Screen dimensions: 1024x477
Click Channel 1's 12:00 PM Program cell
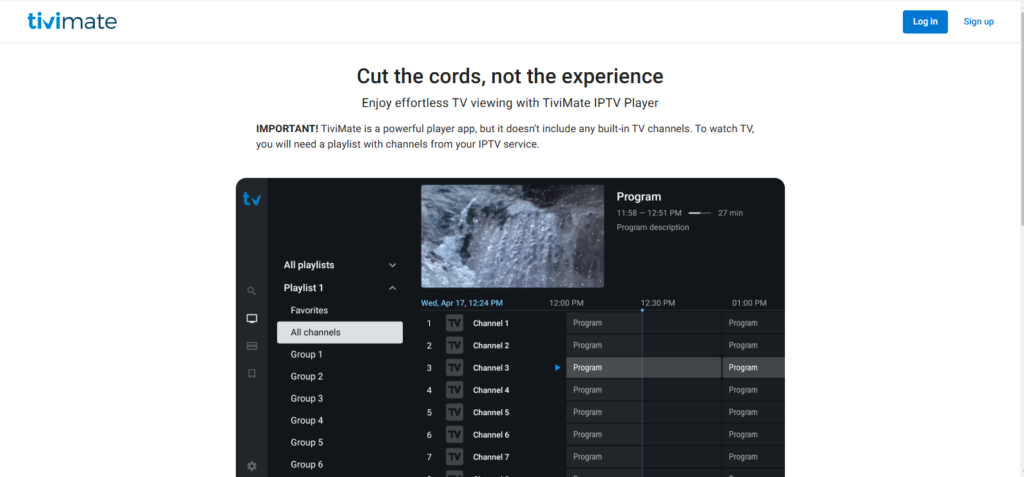coord(643,323)
